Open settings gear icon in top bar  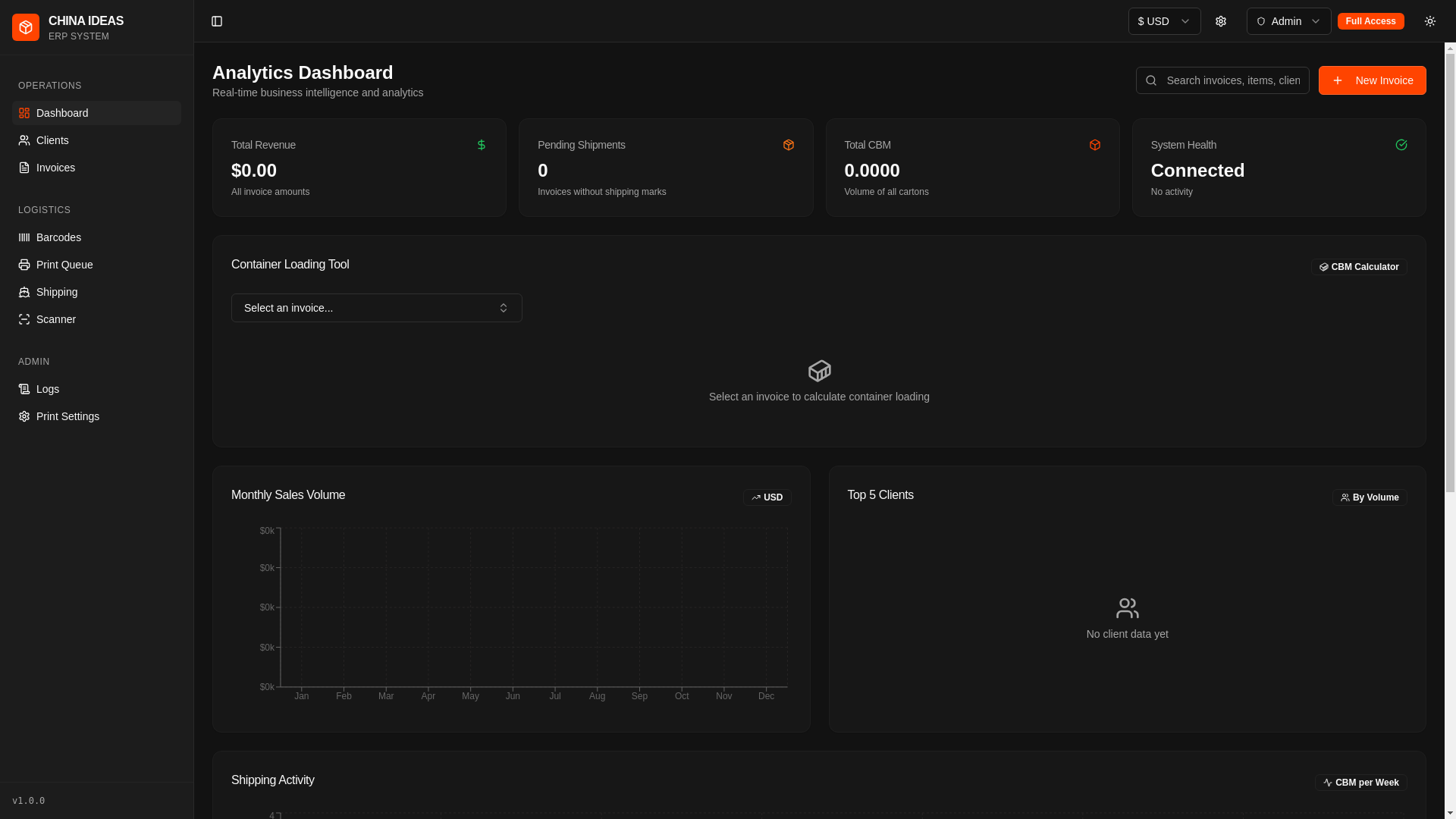tap(1221, 21)
